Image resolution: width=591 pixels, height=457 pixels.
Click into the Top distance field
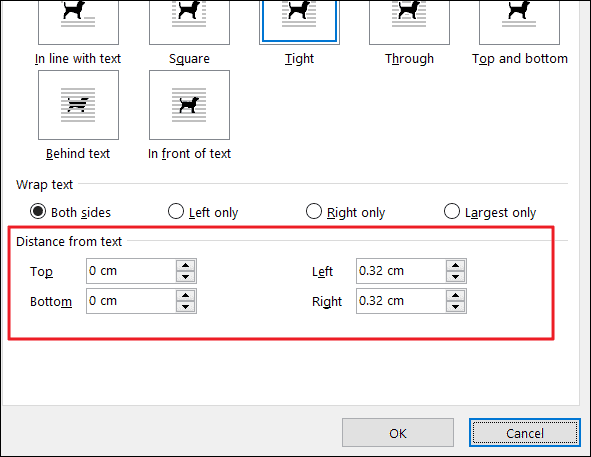pos(131,271)
